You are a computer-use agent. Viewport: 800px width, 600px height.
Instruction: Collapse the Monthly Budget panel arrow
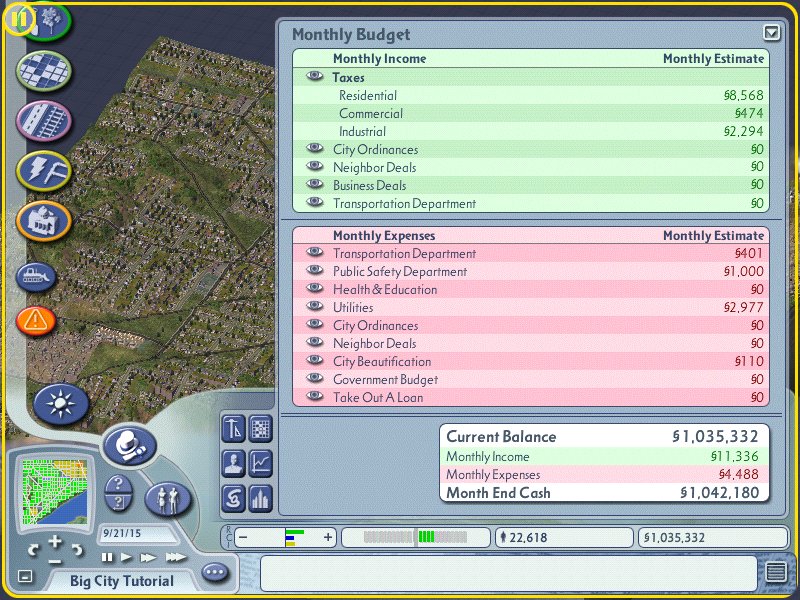pyautogui.click(x=771, y=33)
